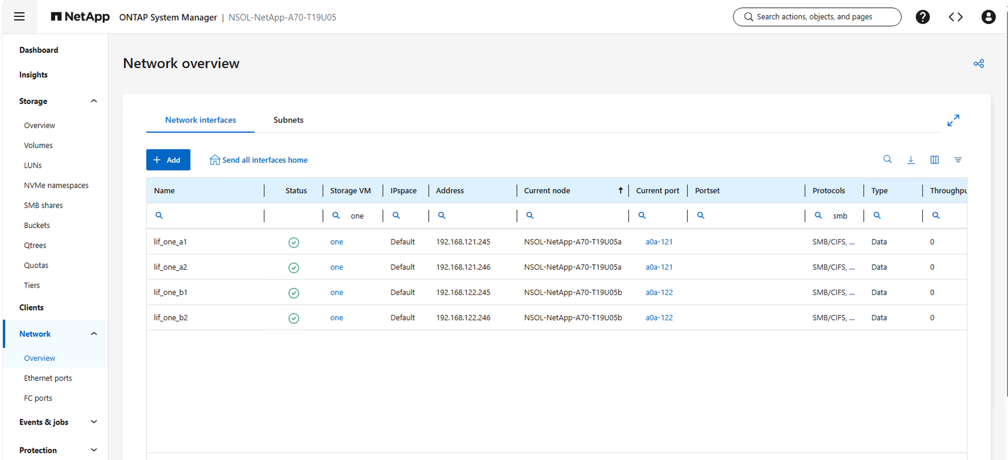Click the table search magnifier icon
Screen dimensions: 1008x460
click(887, 160)
